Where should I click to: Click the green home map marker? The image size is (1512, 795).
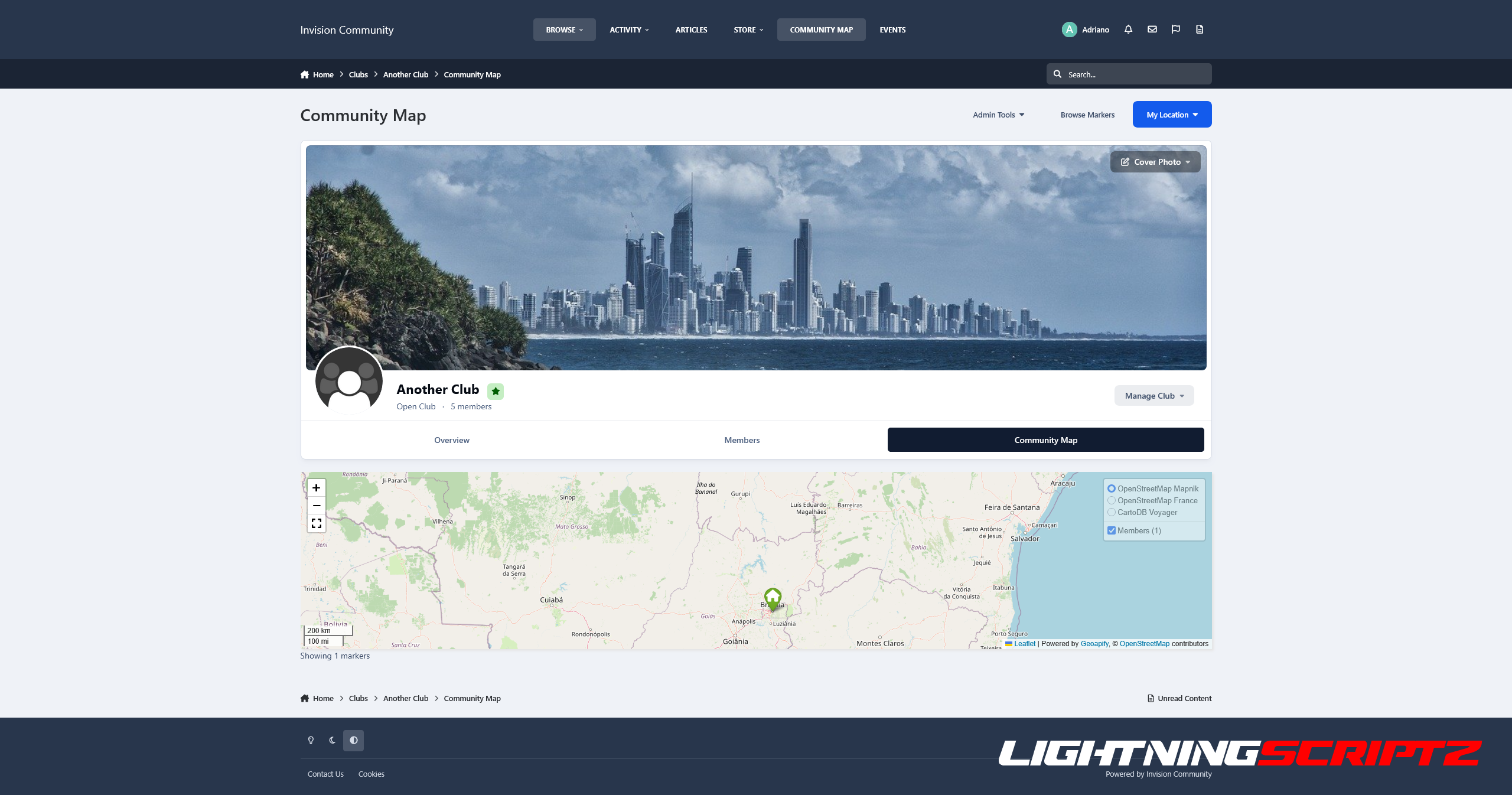[x=773, y=597]
